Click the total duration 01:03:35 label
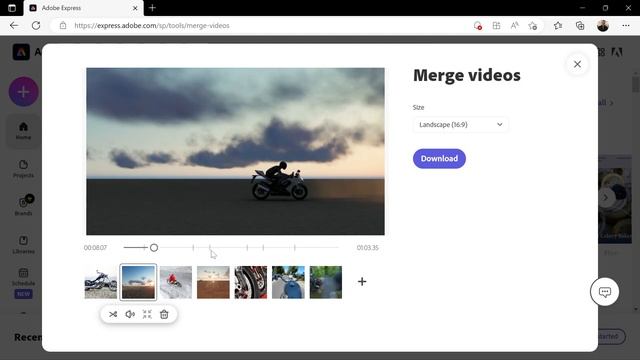The image size is (640, 360). tap(367, 248)
